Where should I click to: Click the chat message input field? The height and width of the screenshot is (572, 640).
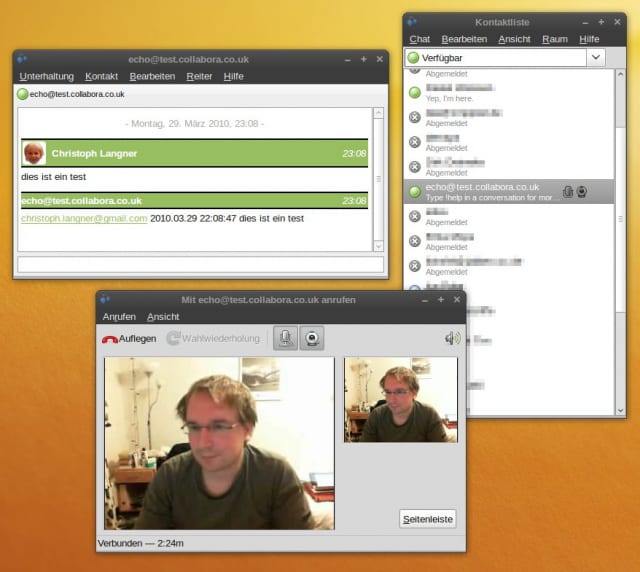point(200,265)
